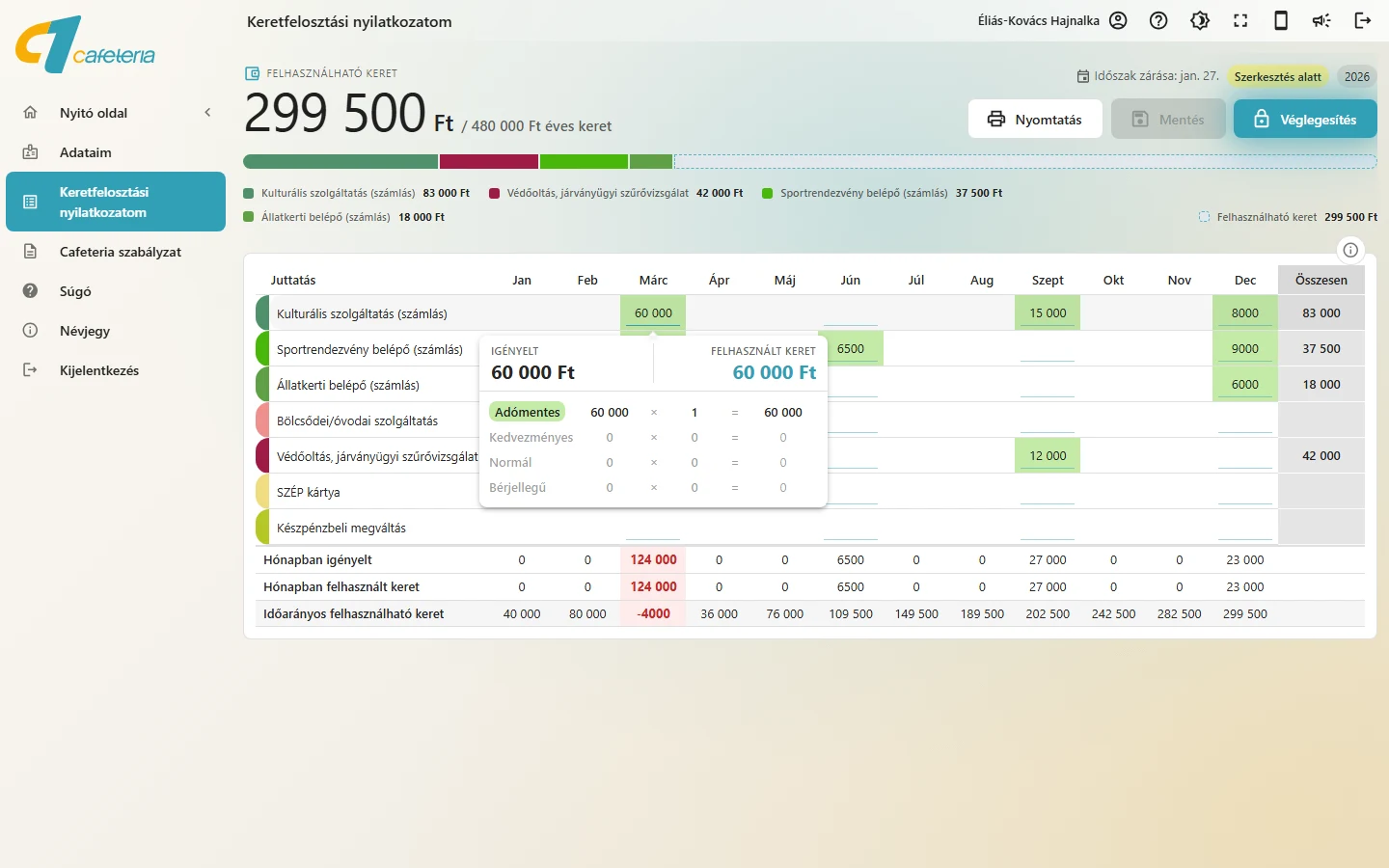Edit the Kulturális szolgáltatás Szept cell 15 000

[x=1048, y=313]
